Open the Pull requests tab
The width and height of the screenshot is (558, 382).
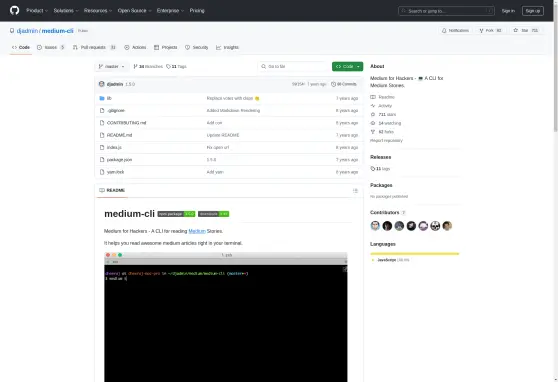point(94,47)
